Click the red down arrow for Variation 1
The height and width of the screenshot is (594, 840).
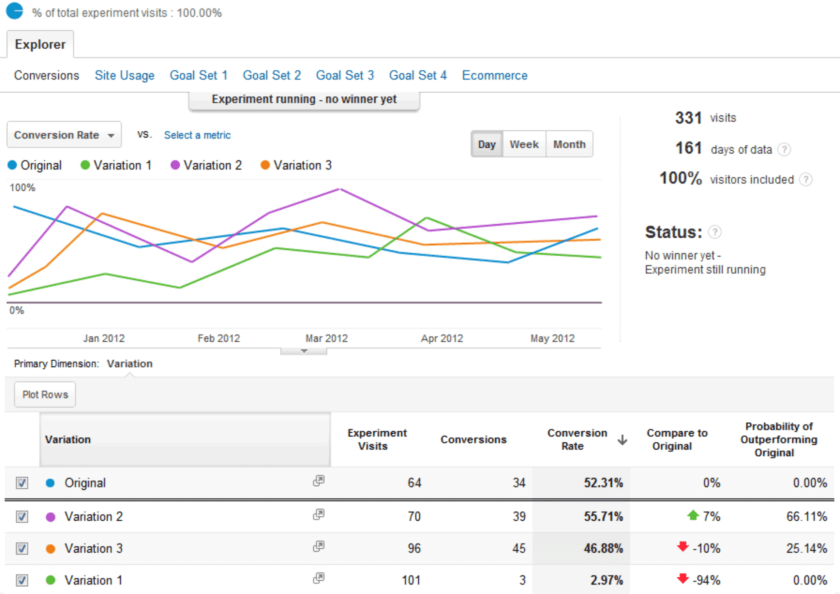pos(682,580)
